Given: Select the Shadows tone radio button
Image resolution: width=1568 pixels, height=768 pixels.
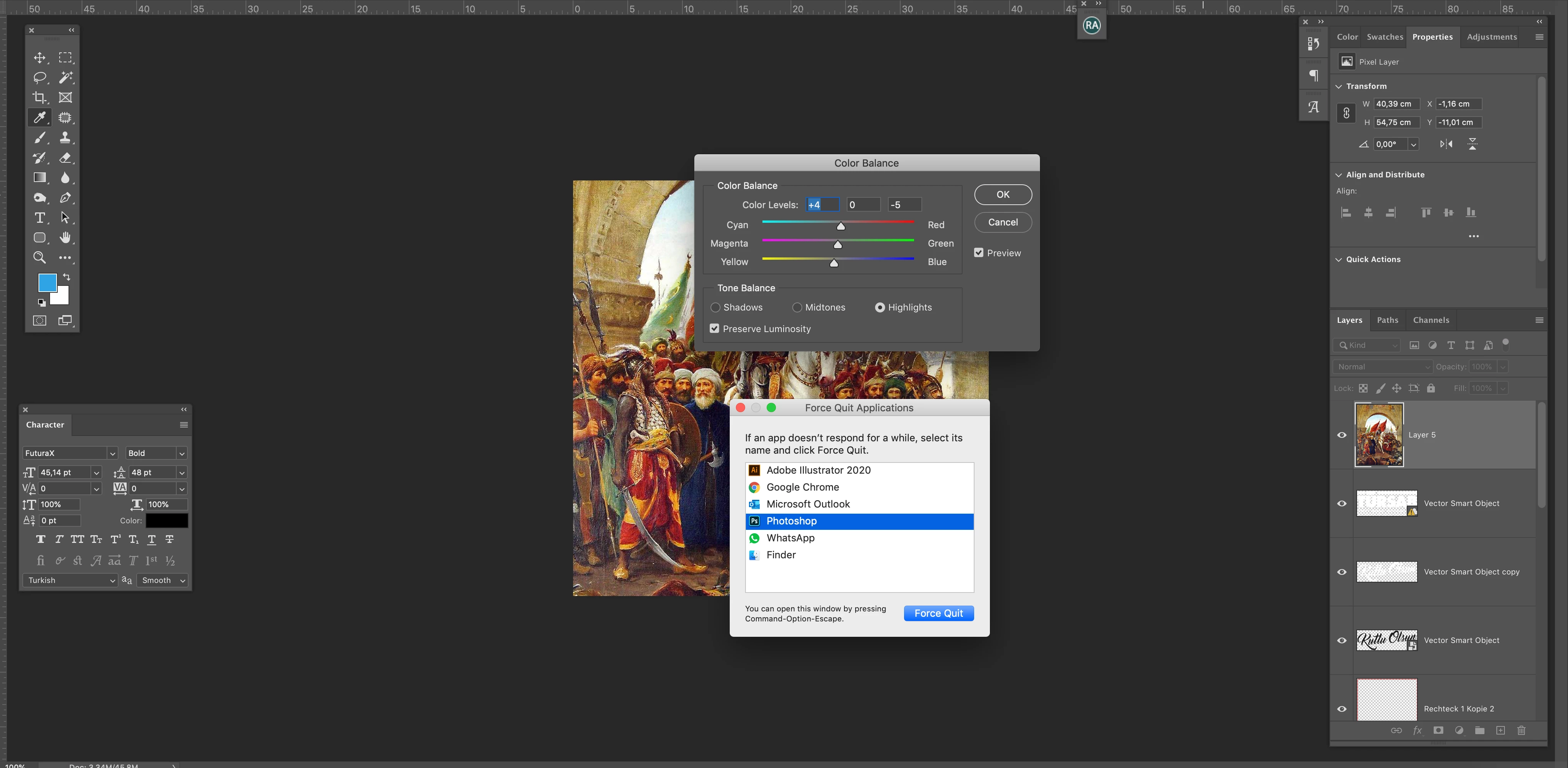Looking at the screenshot, I should pyautogui.click(x=716, y=307).
